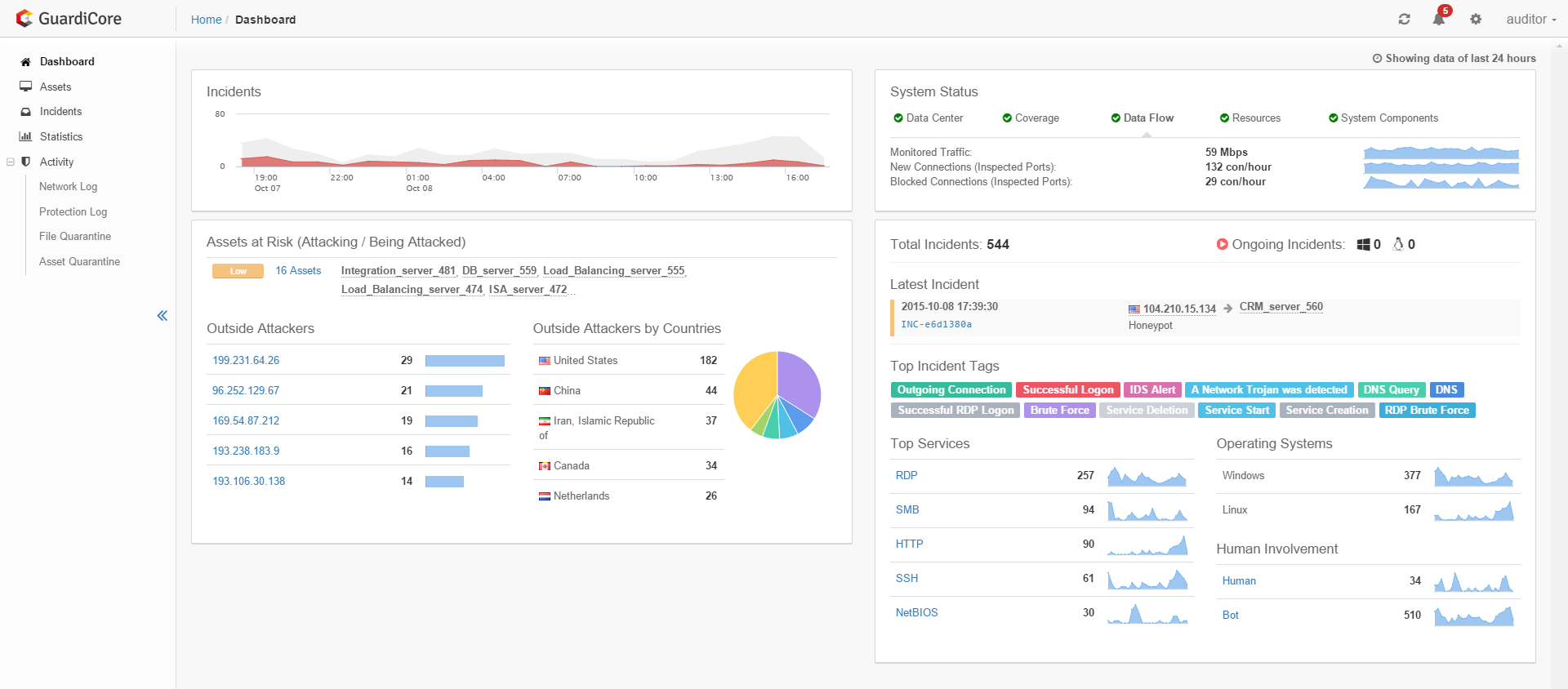Collapse the sidebar with double chevron
Image resolution: width=1568 pixels, height=689 pixels.
click(x=163, y=316)
